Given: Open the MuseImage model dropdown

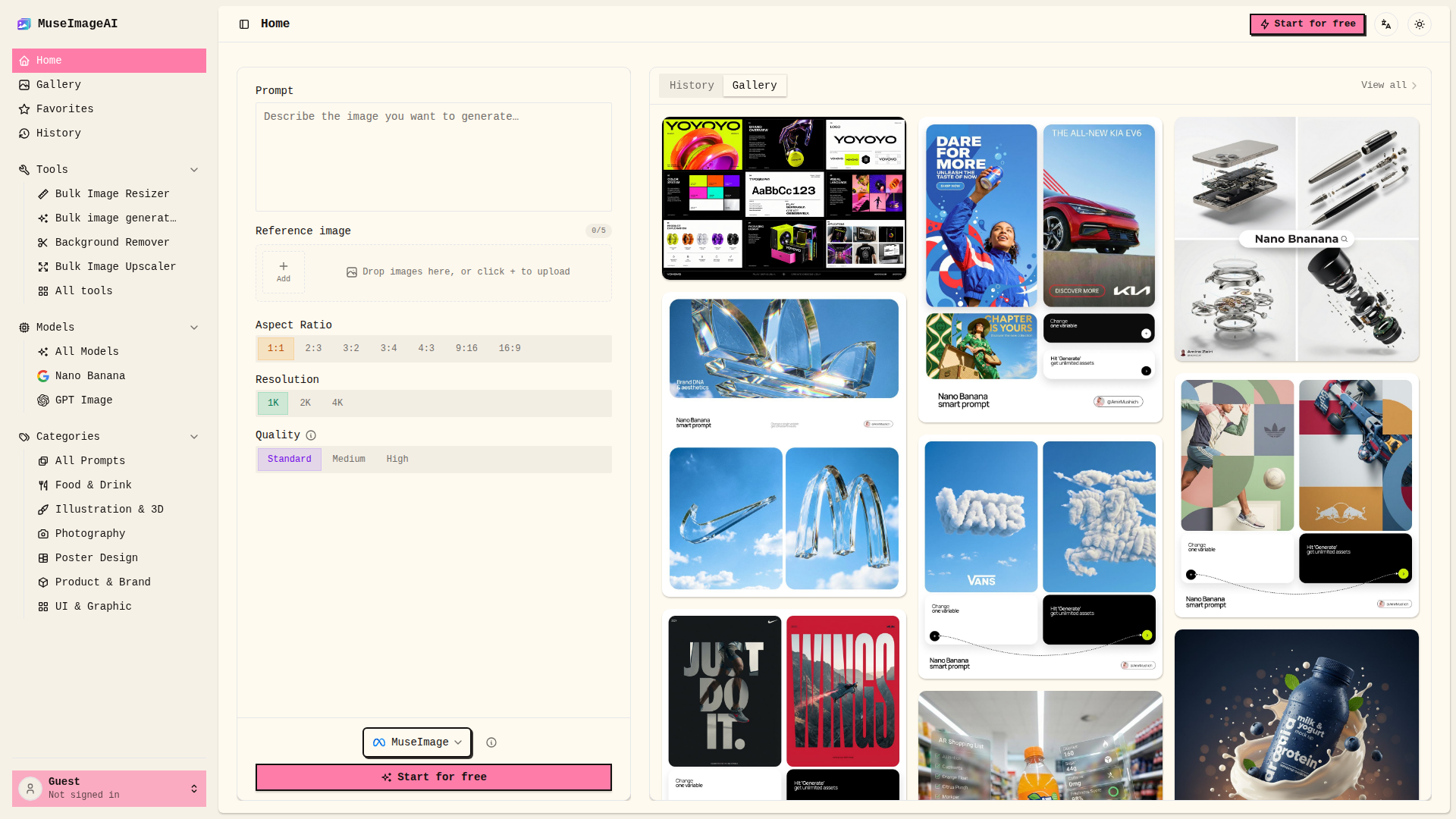Looking at the screenshot, I should [x=417, y=742].
